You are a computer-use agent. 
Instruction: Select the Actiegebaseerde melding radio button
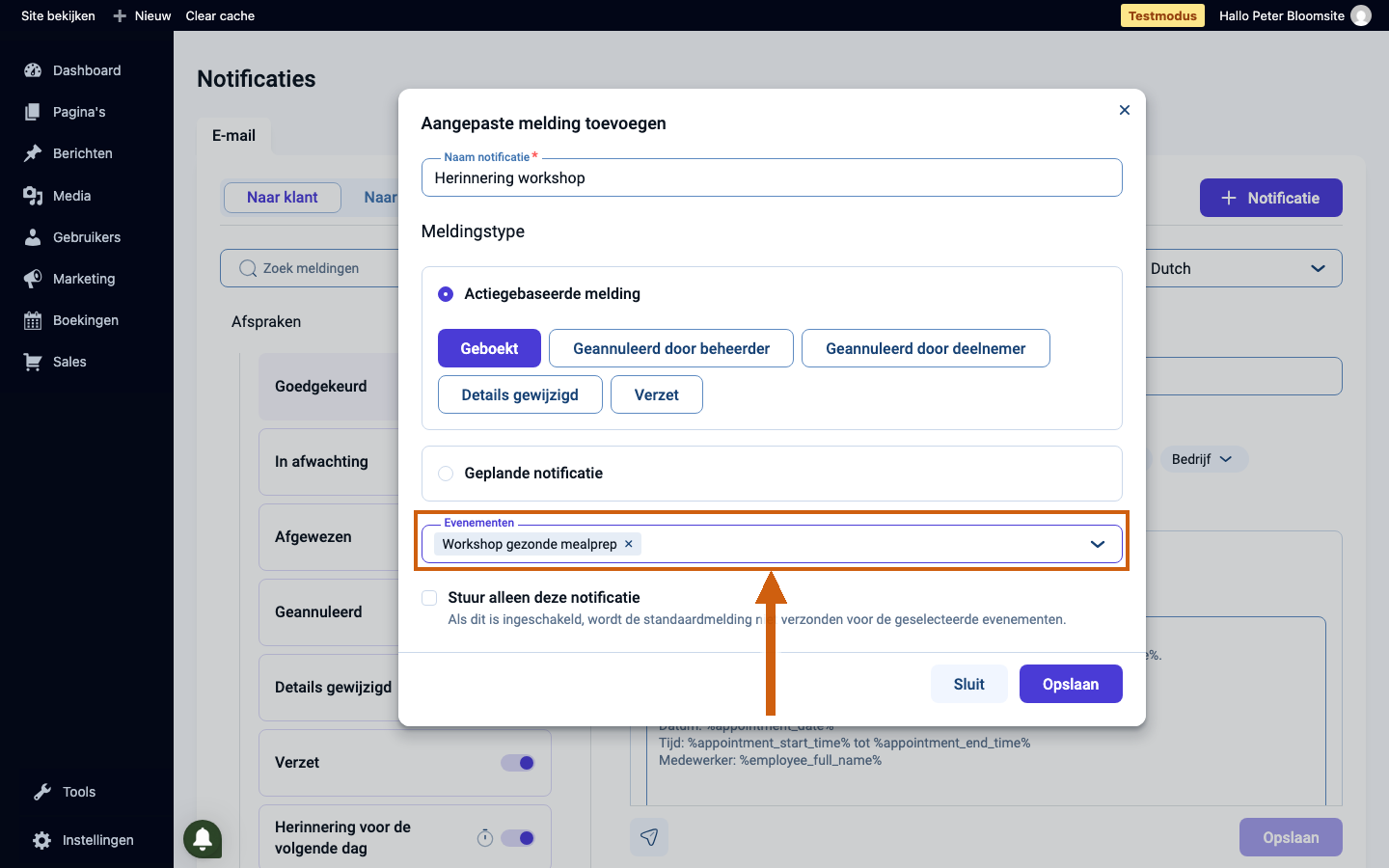click(446, 294)
